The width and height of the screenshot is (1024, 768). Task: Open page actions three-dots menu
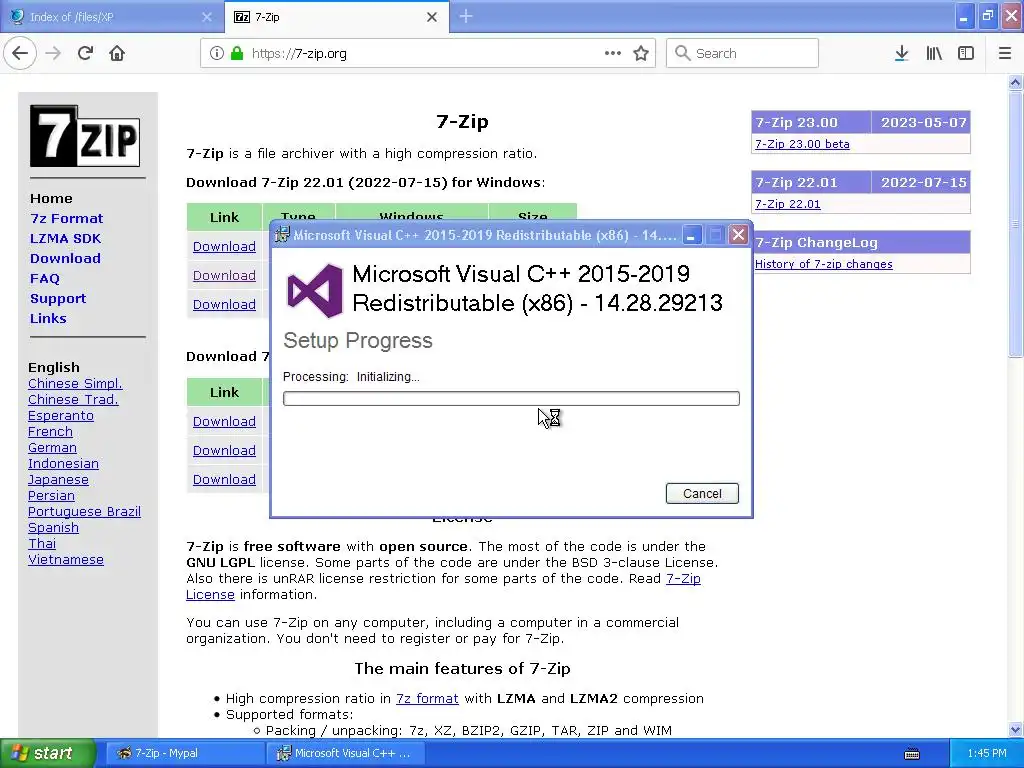613,53
